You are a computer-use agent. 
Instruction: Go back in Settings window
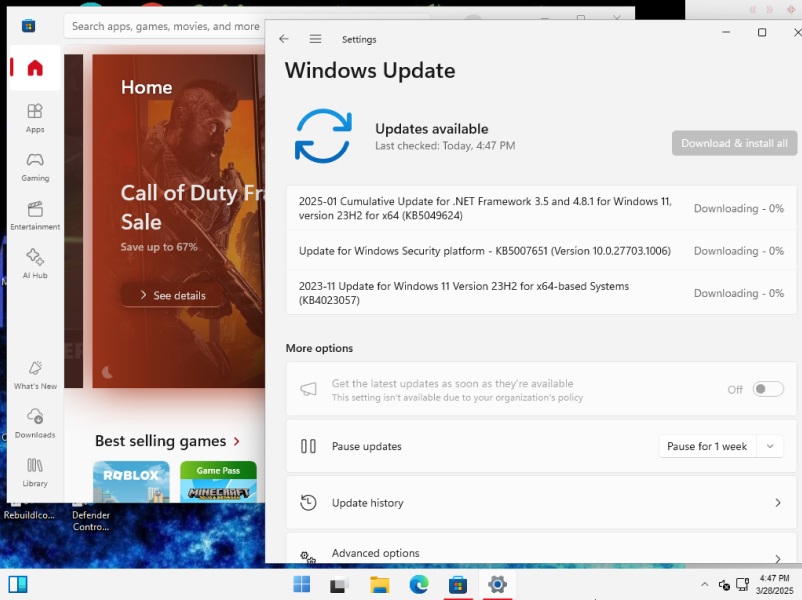284,39
